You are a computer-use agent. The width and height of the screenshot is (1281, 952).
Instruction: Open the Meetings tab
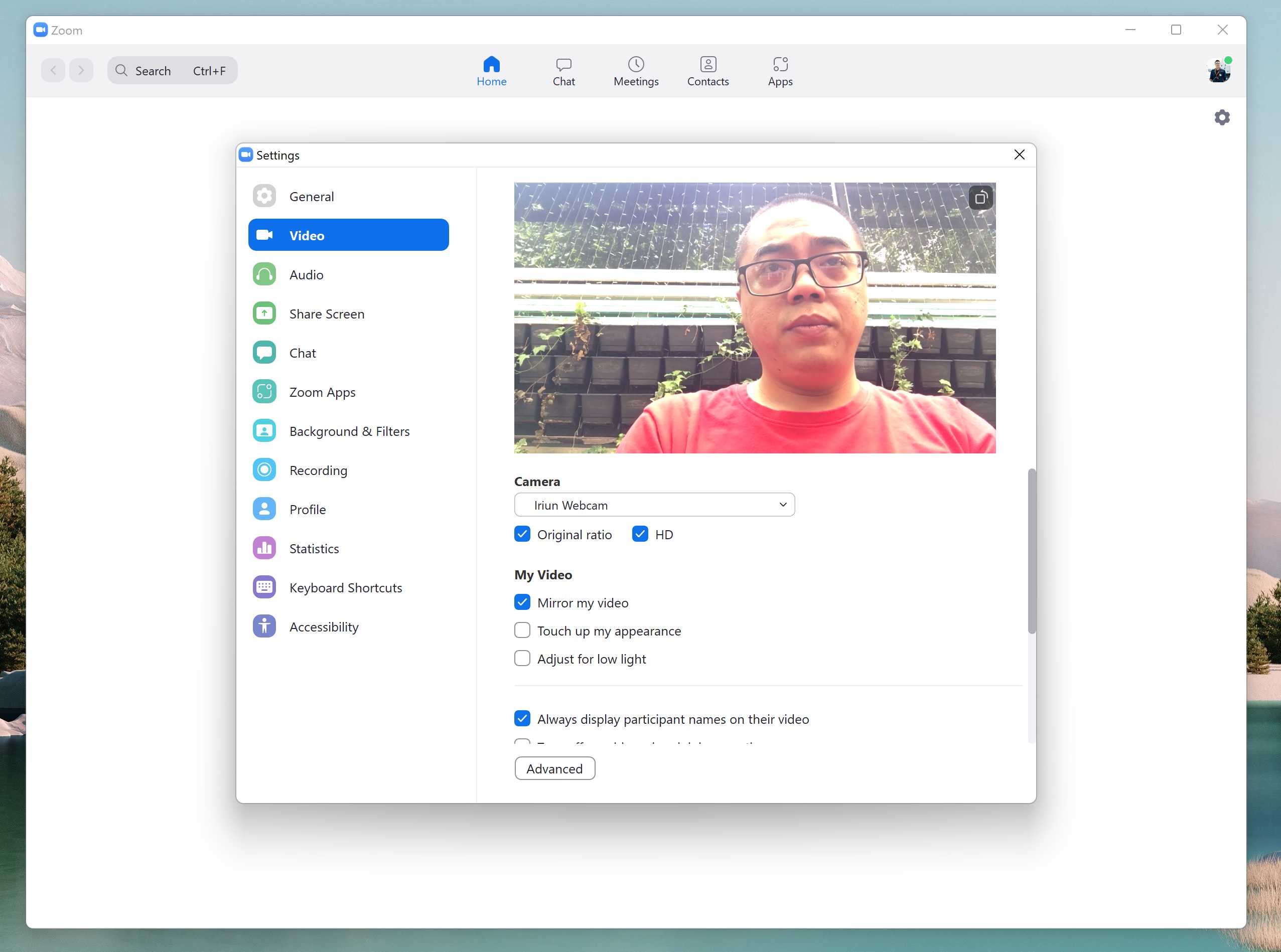point(636,71)
